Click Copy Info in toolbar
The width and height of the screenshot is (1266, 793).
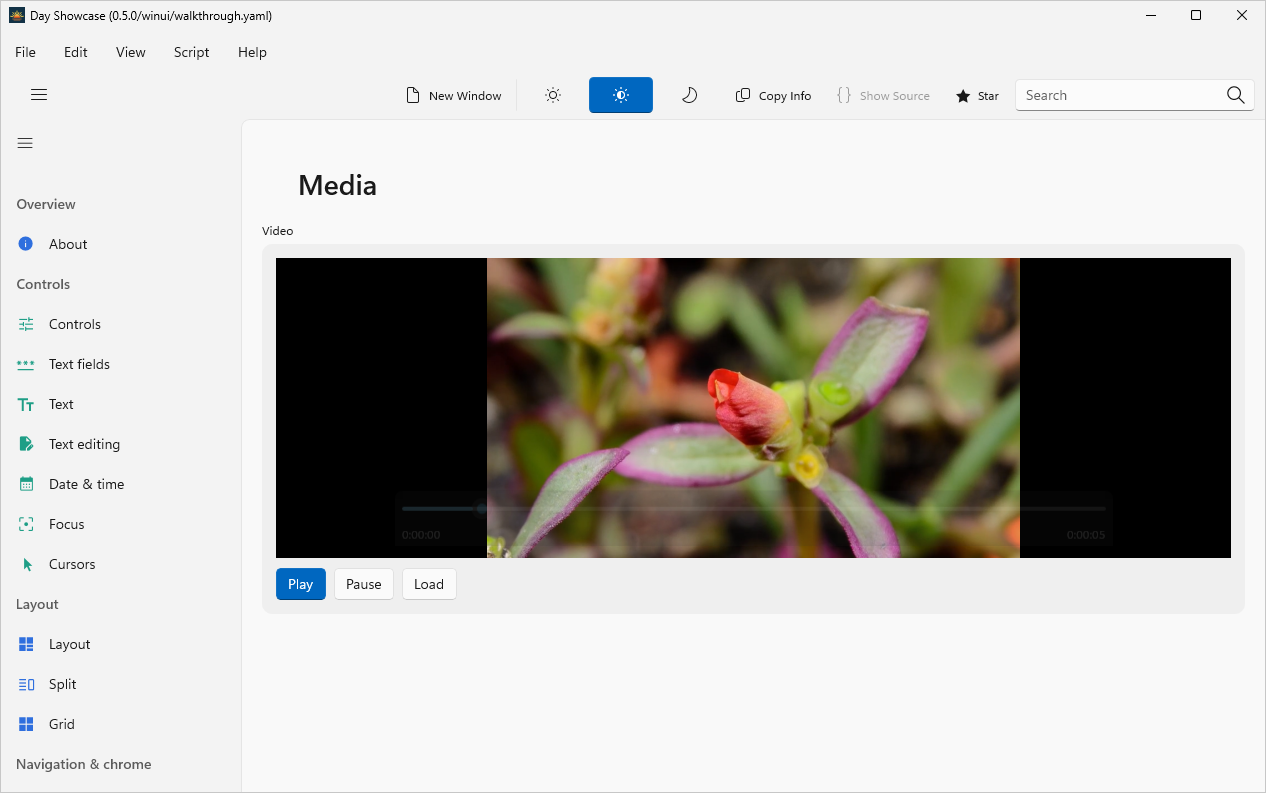(773, 96)
